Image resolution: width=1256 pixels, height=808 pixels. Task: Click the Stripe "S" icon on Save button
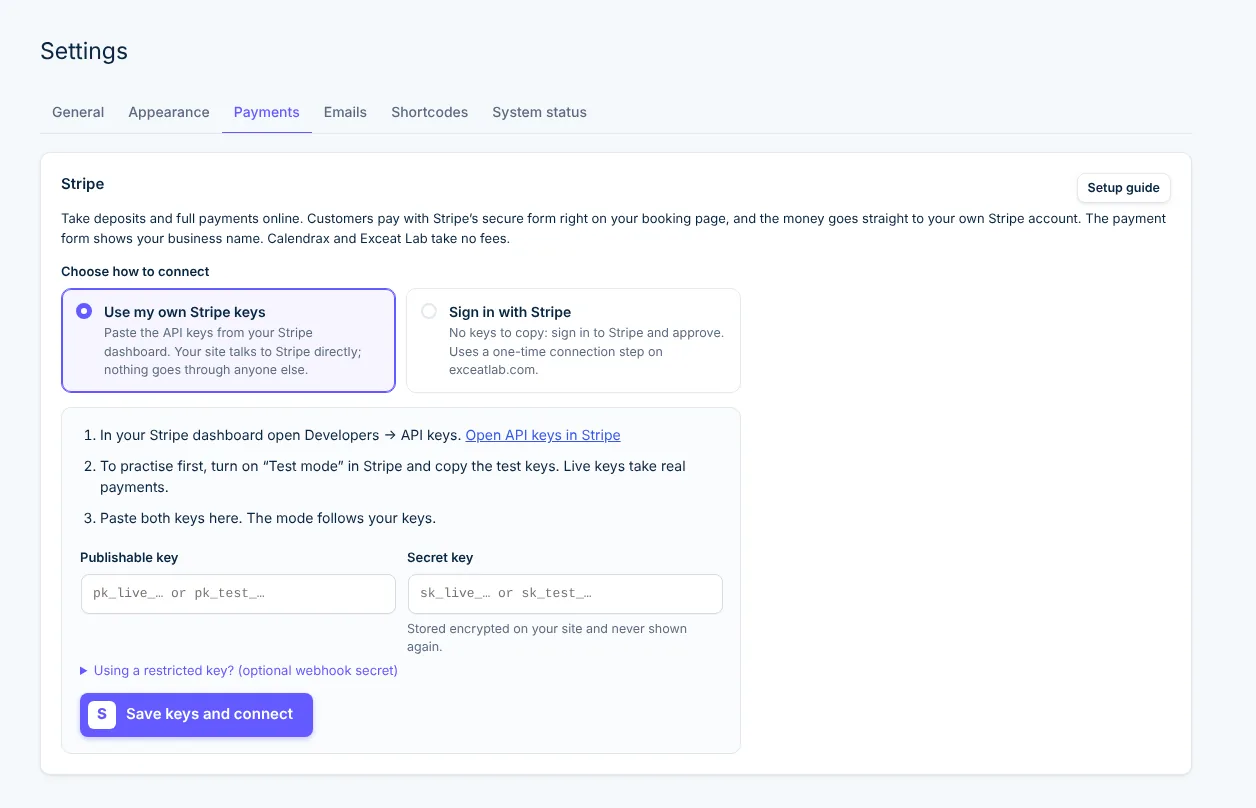pyautogui.click(x=102, y=715)
